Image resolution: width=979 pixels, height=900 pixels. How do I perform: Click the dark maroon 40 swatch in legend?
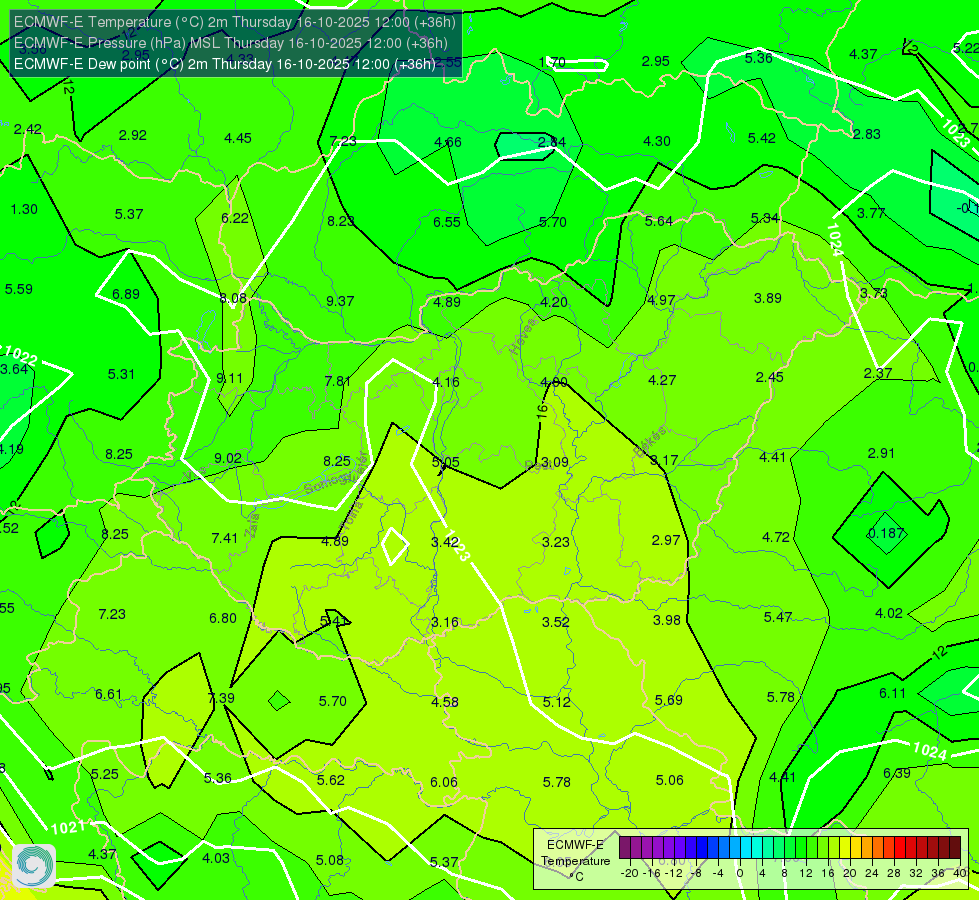pyautogui.click(x=955, y=848)
